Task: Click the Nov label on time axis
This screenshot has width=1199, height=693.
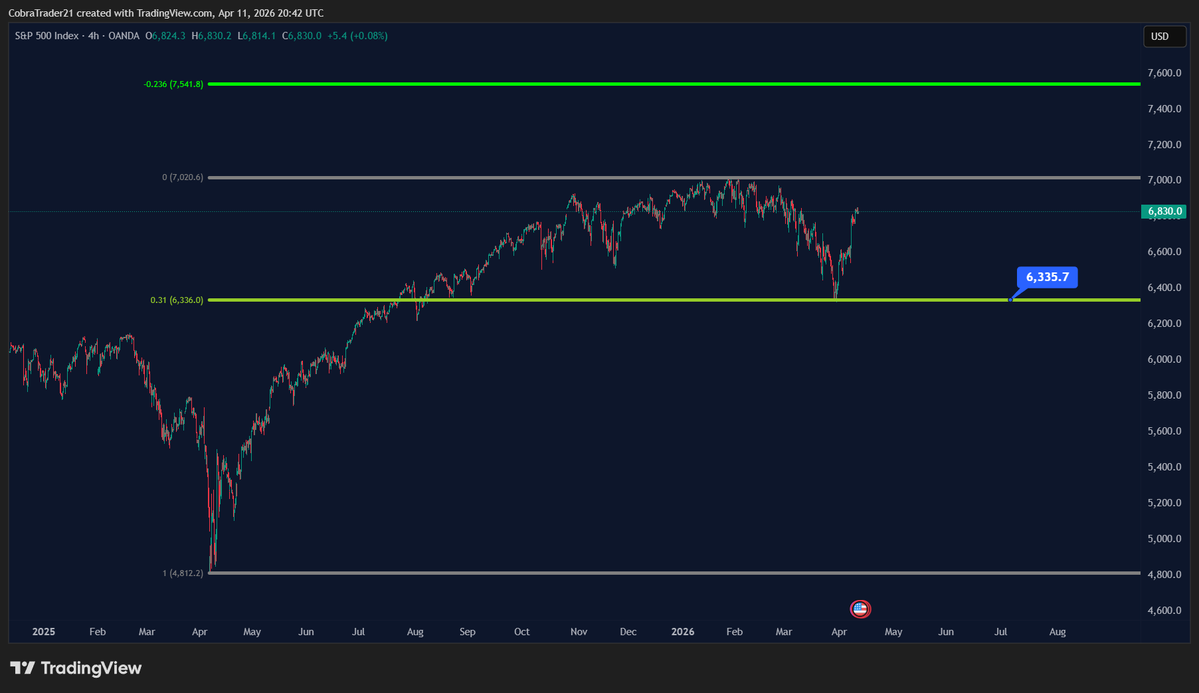Action: point(579,632)
